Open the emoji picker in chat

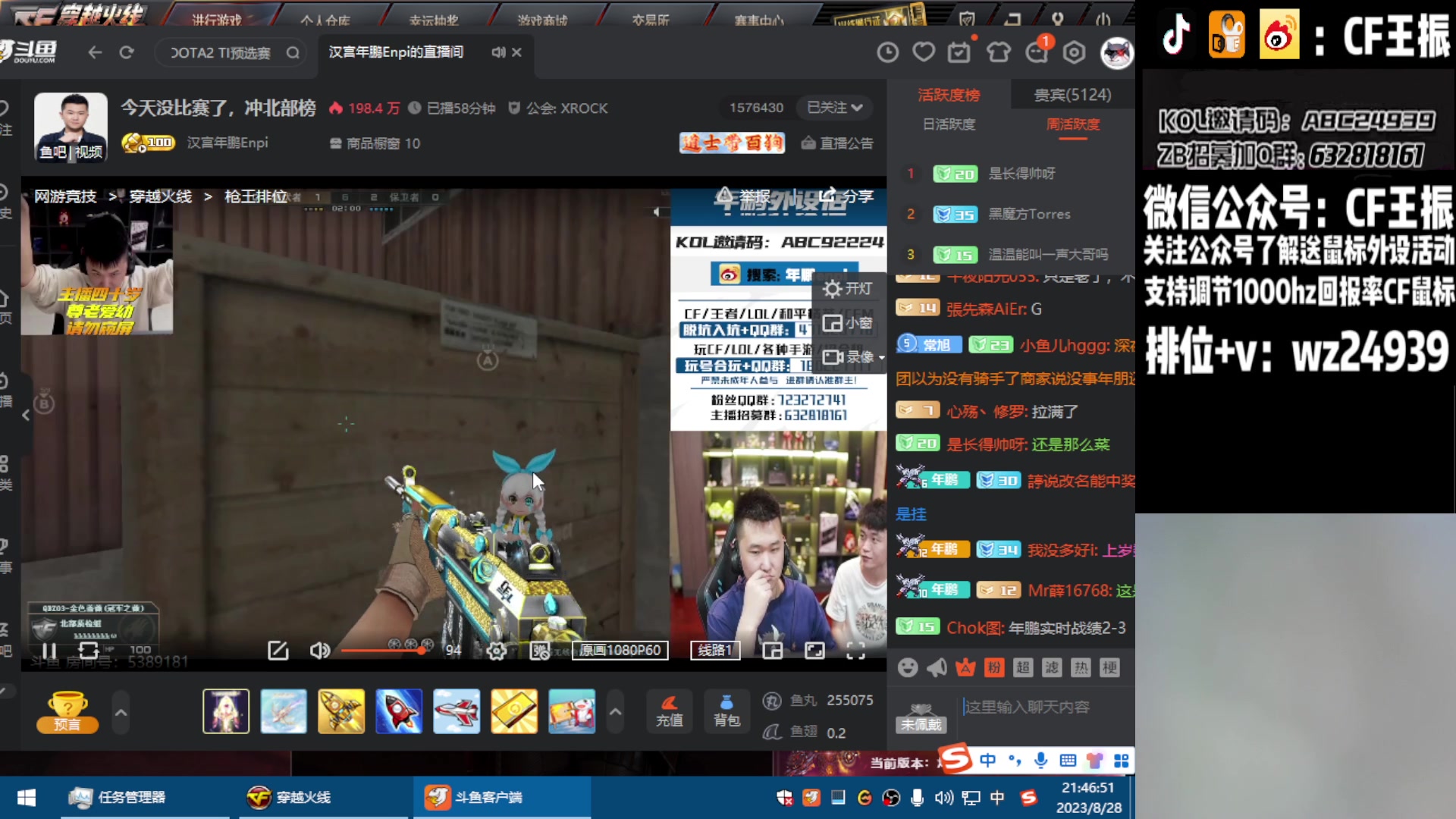tap(907, 667)
